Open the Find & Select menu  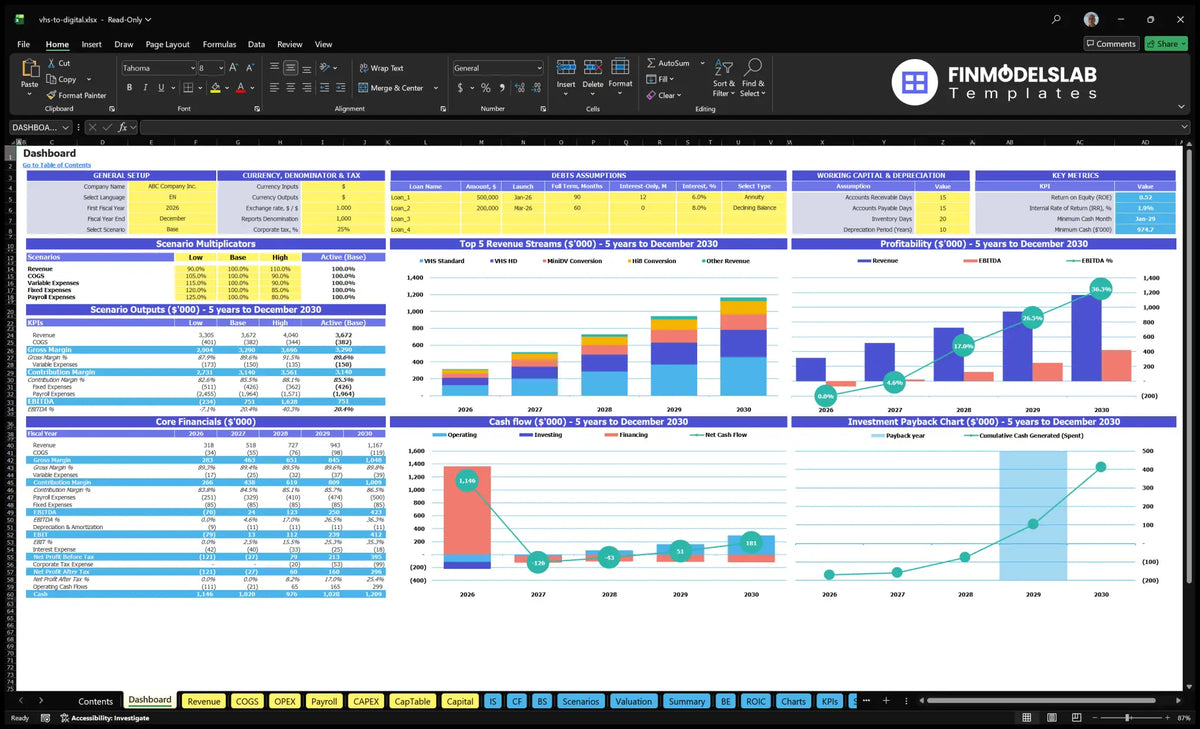coord(753,77)
